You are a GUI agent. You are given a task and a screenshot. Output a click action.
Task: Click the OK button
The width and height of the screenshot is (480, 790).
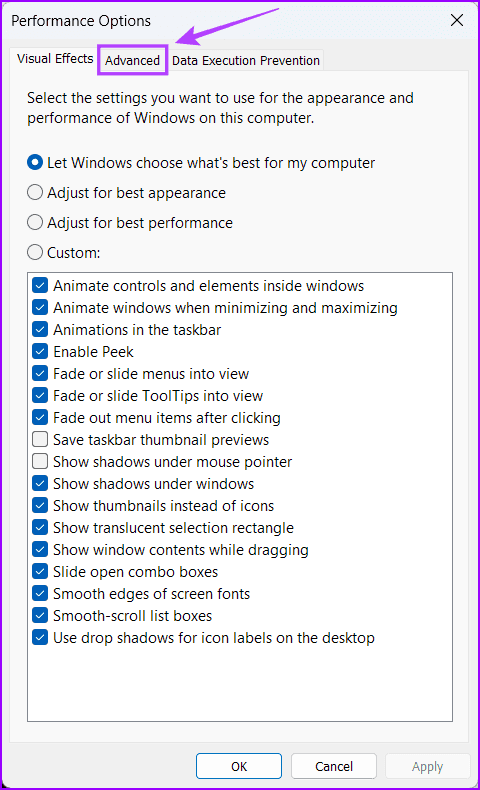point(239,766)
